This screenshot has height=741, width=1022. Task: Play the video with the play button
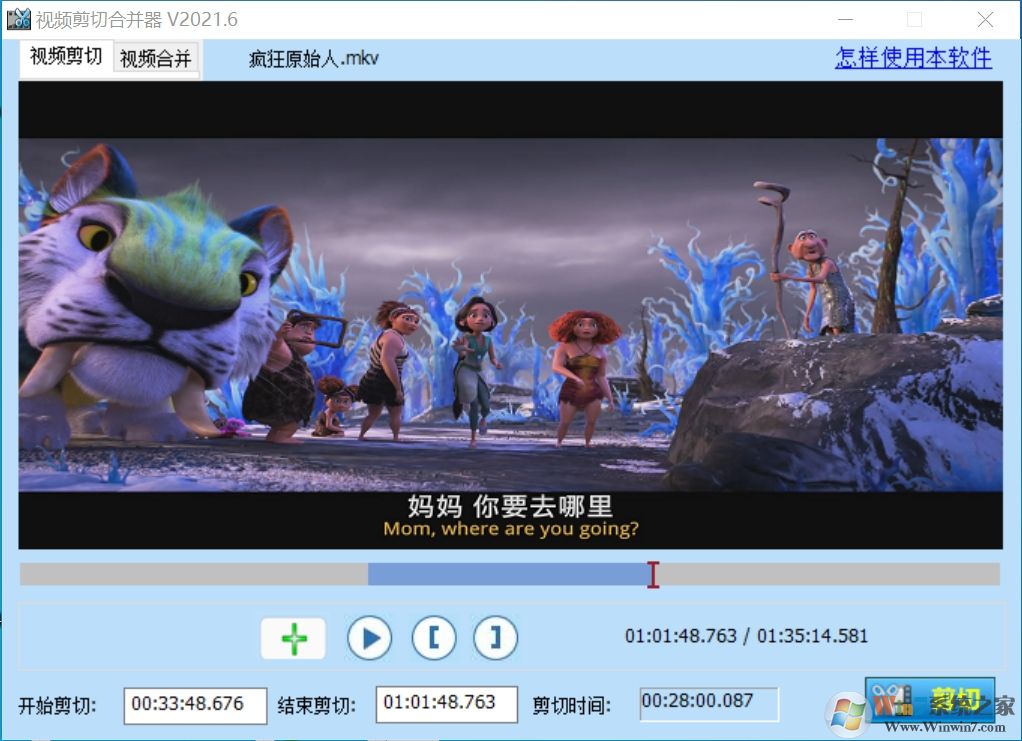pyautogui.click(x=370, y=638)
